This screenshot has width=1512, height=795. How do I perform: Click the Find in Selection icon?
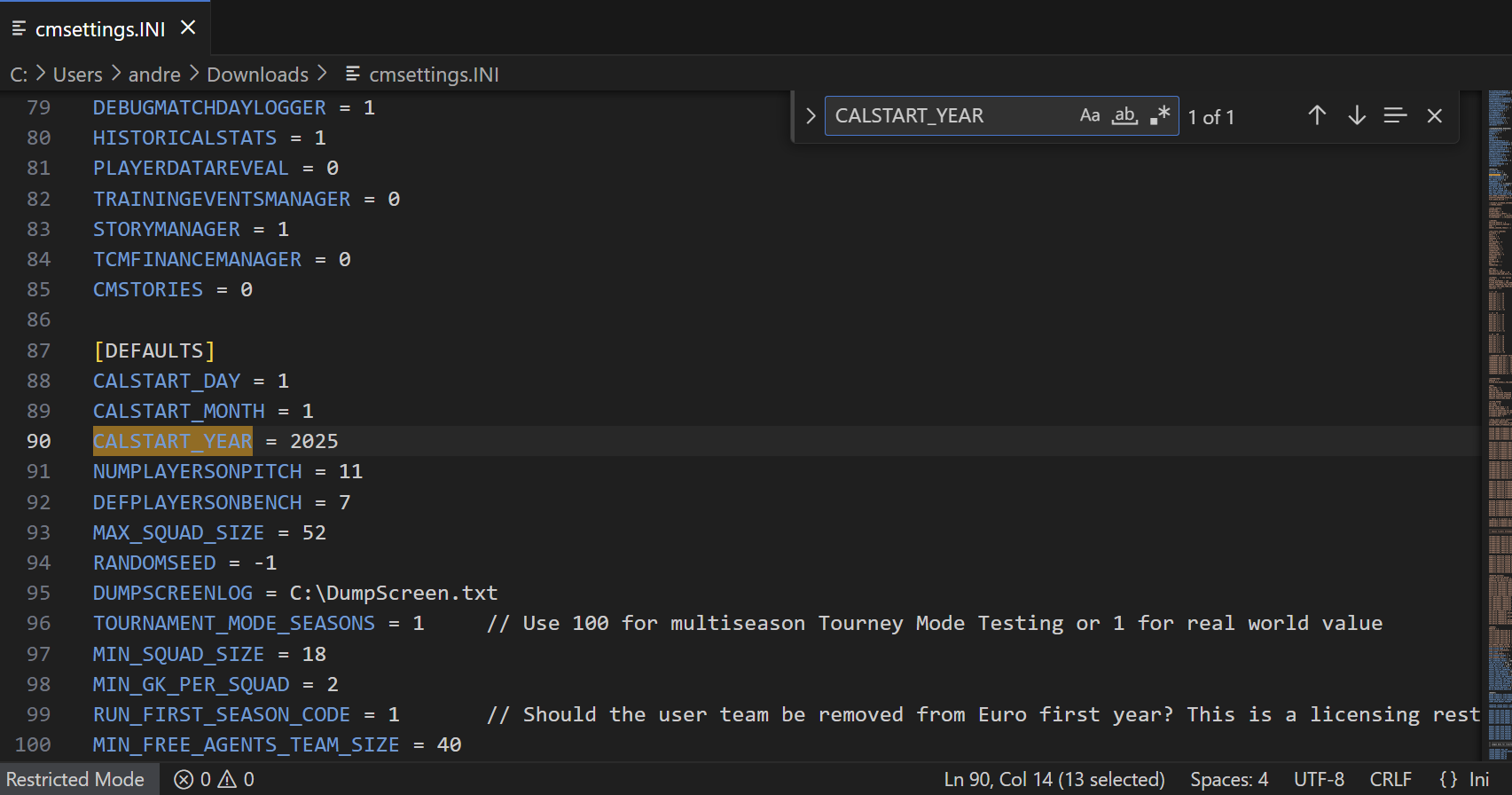[1395, 115]
